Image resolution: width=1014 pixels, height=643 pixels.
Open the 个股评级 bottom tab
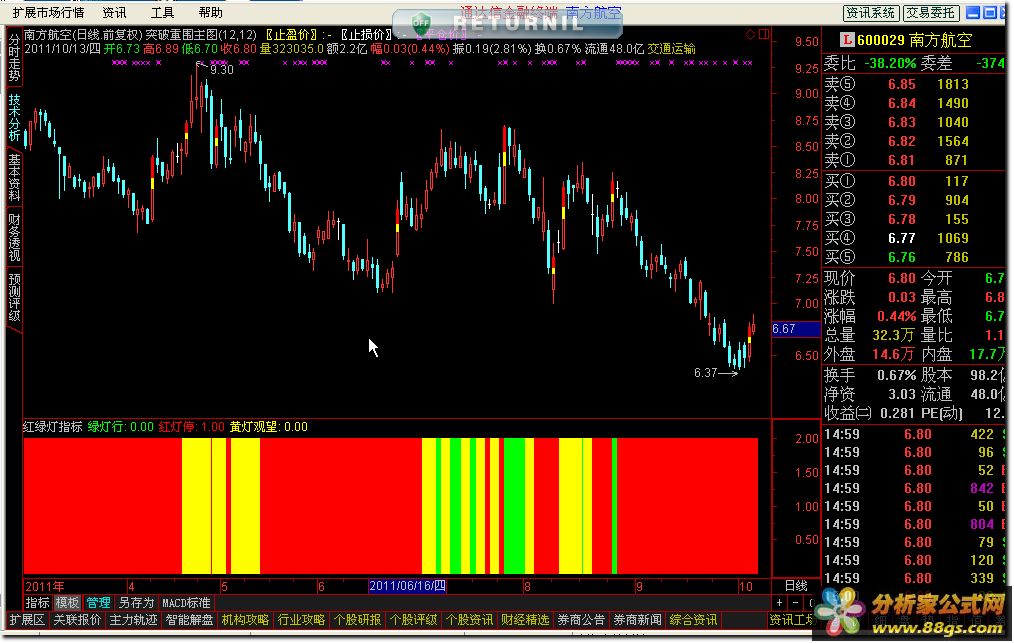coord(413,620)
